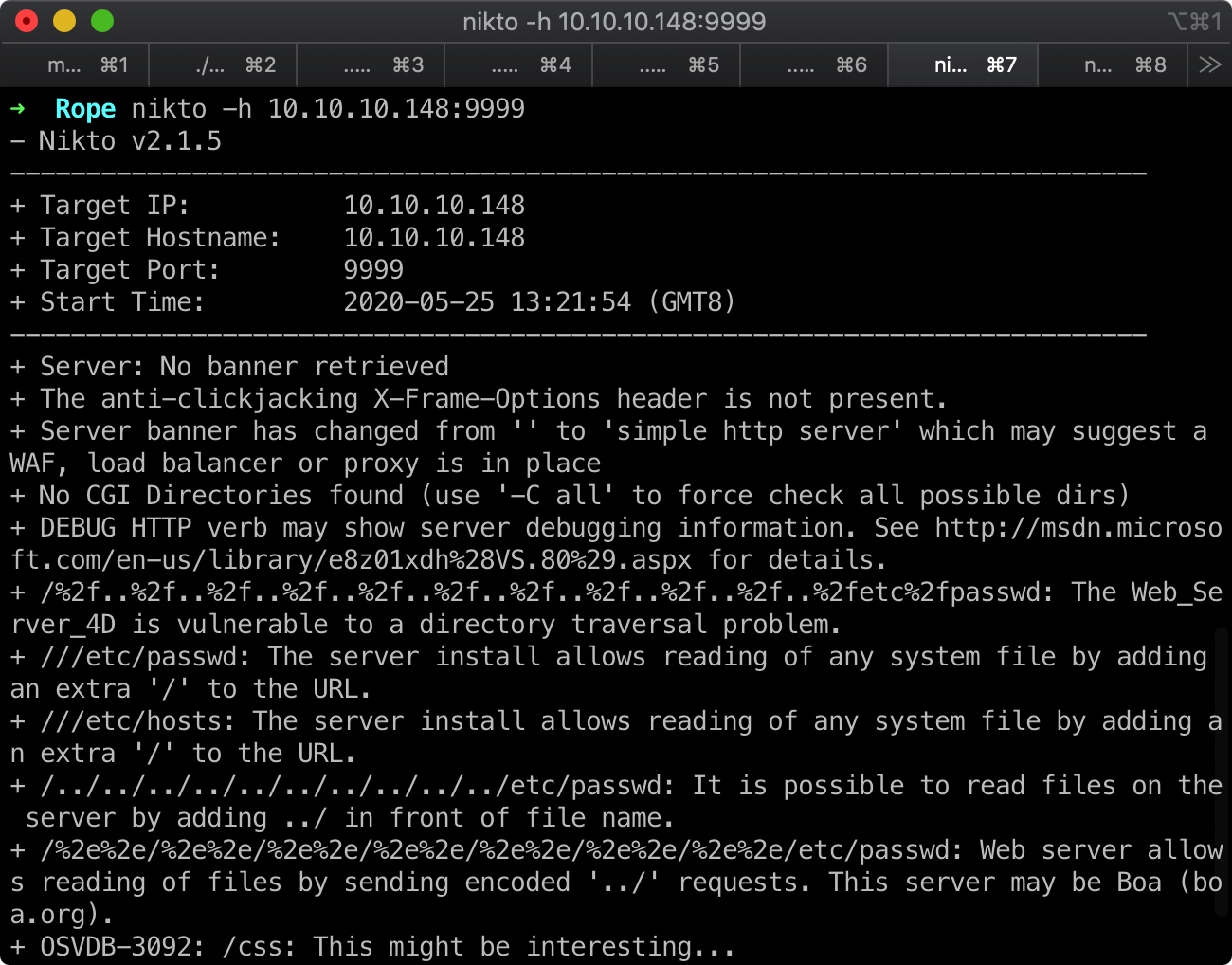
Task: Click the X-Frame-Options header warning line
Action: pyautogui.click(x=479, y=399)
